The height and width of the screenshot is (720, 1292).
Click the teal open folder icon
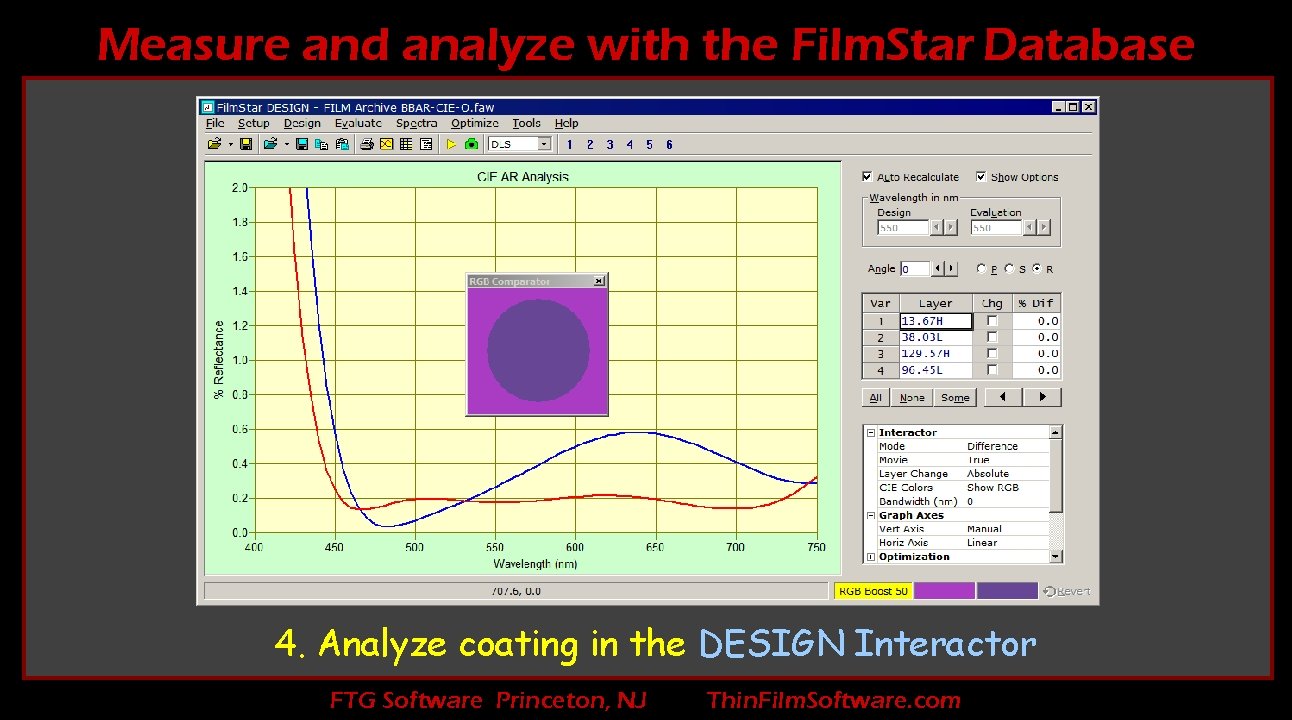click(x=270, y=144)
